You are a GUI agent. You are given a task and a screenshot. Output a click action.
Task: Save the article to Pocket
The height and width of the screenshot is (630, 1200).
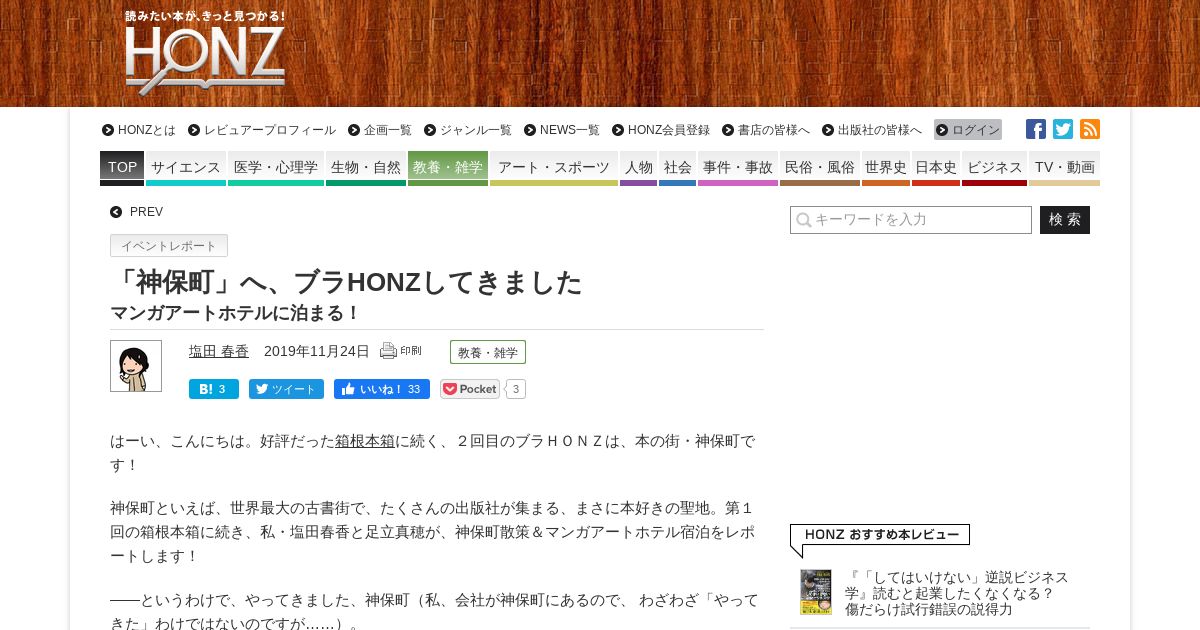[470, 389]
